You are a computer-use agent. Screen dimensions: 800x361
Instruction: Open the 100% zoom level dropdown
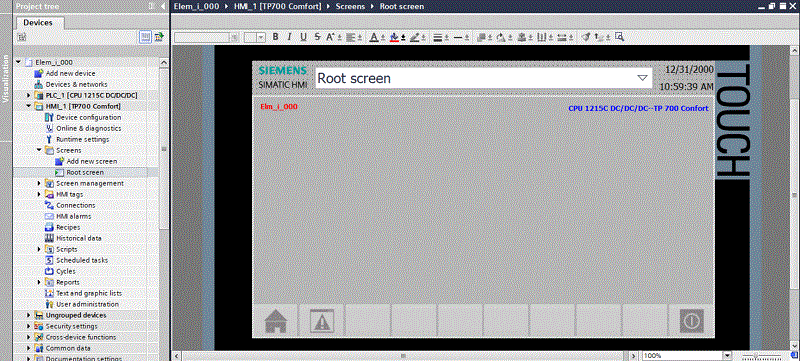728,355
